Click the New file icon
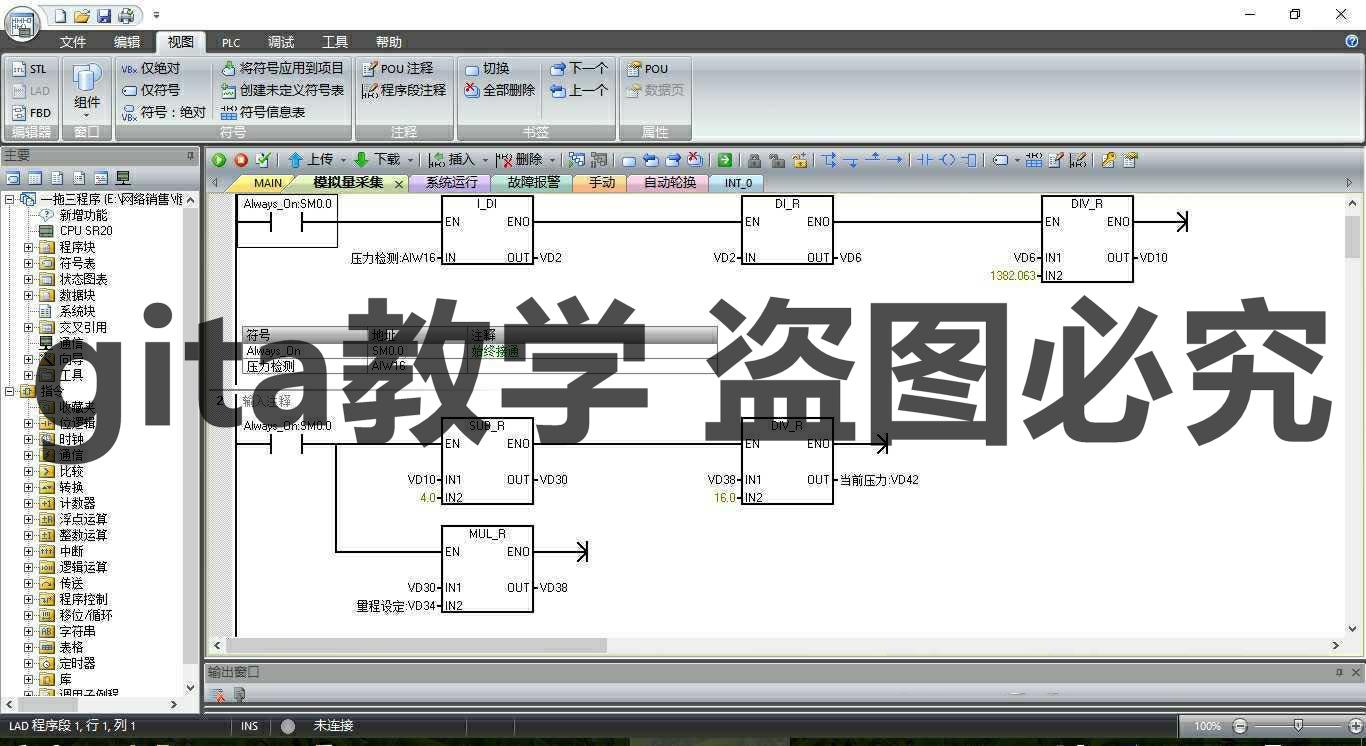1366x746 pixels. [x=60, y=15]
